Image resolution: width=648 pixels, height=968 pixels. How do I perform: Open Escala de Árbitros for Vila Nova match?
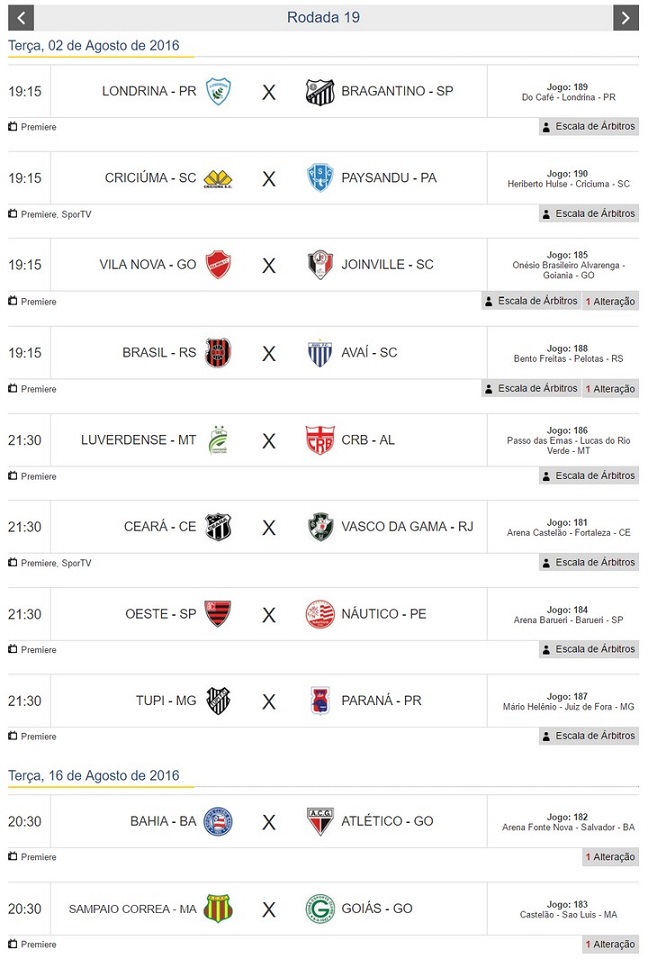tap(531, 301)
